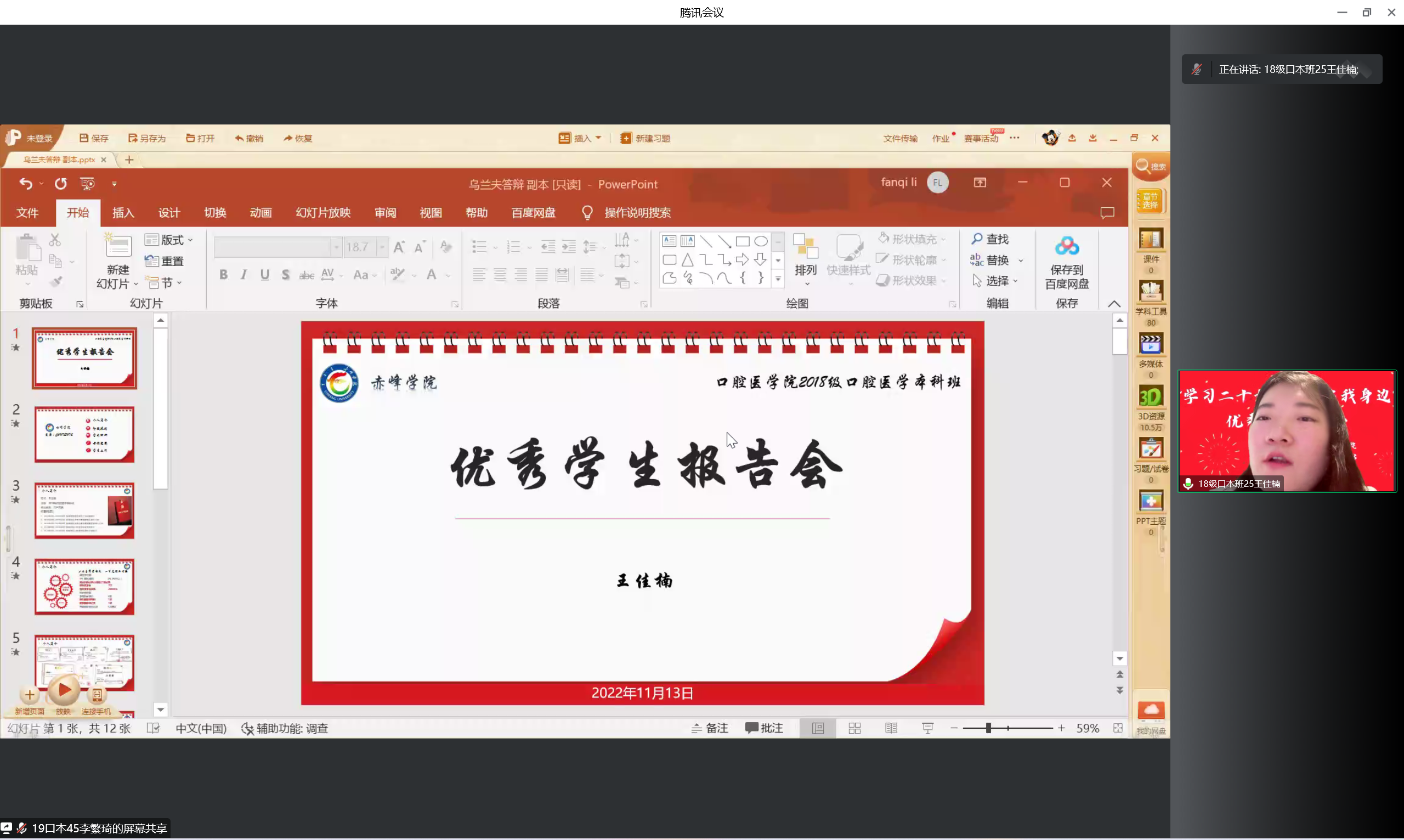Switch to the Slide Show ribbon tab
Viewport: 1404px width, 840px height.
(322, 213)
